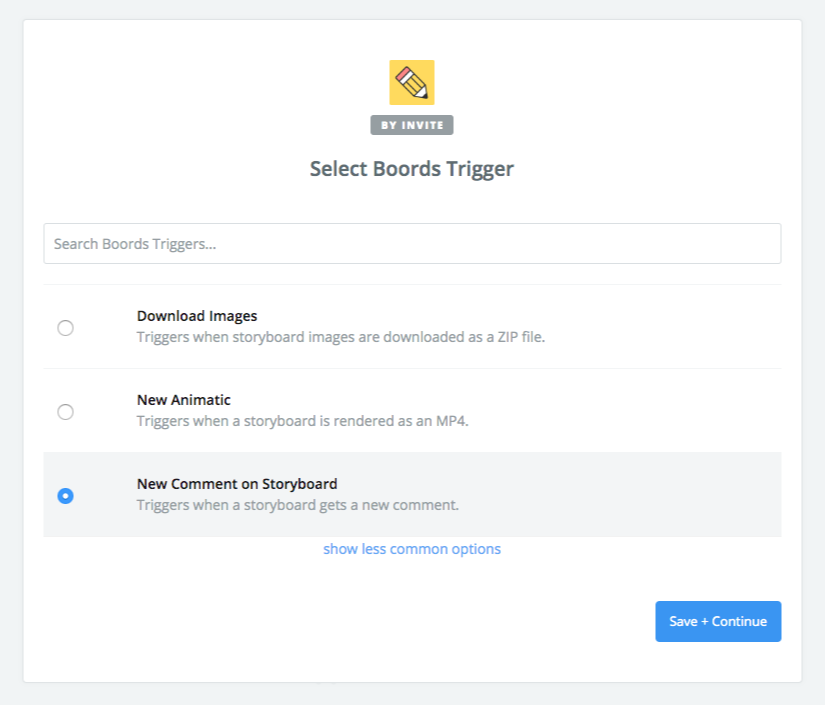Select the Download Images radio button

[x=65, y=328]
